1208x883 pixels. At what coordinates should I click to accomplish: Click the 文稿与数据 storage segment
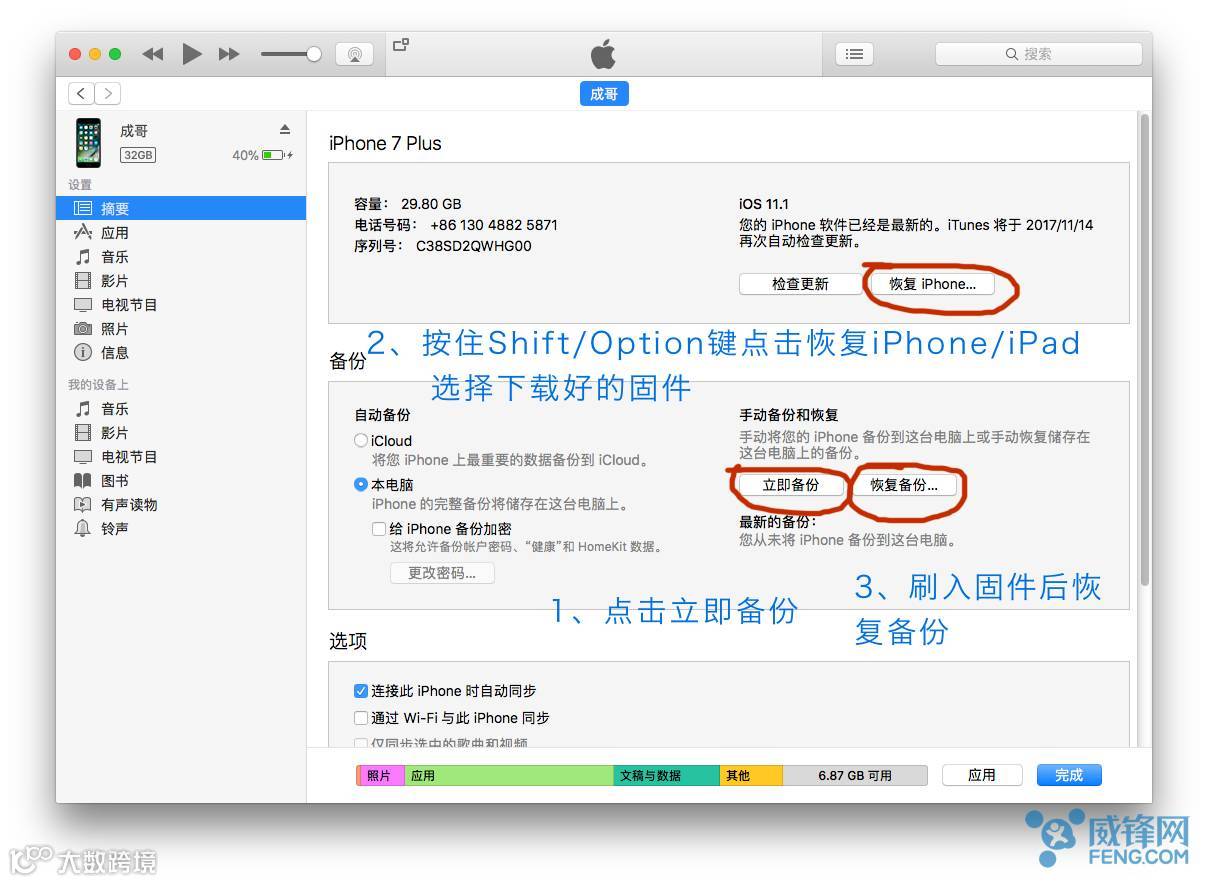[666, 775]
